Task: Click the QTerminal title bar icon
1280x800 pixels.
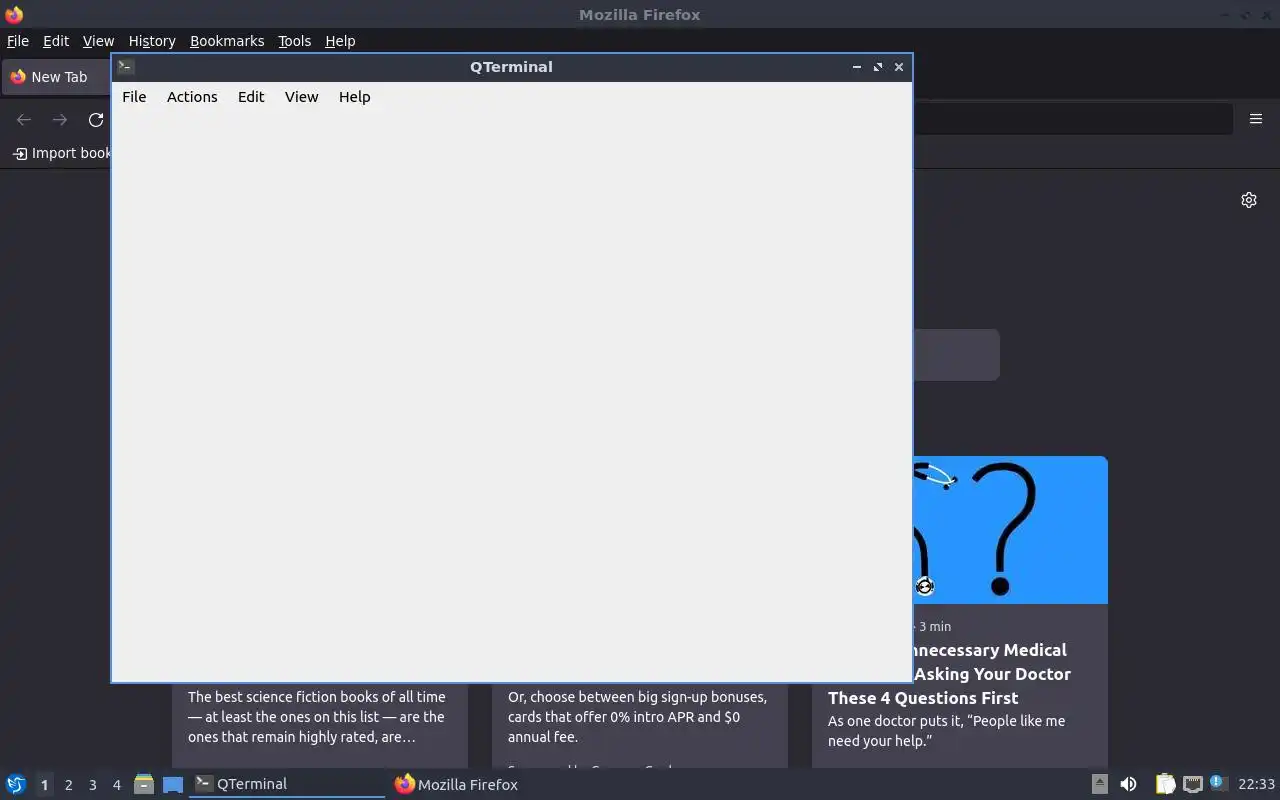Action: coord(125,67)
